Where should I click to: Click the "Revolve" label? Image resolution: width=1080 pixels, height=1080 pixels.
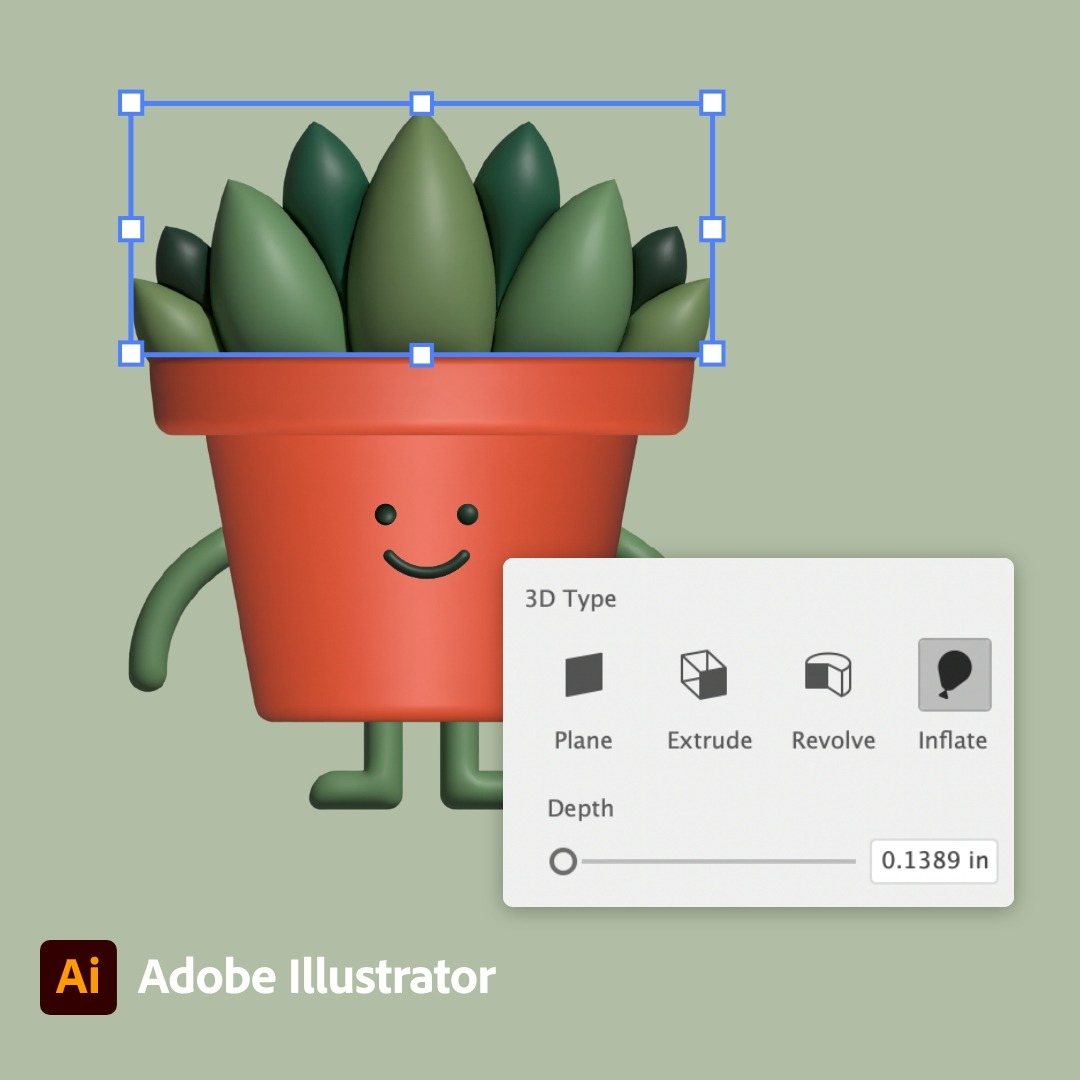[x=833, y=740]
